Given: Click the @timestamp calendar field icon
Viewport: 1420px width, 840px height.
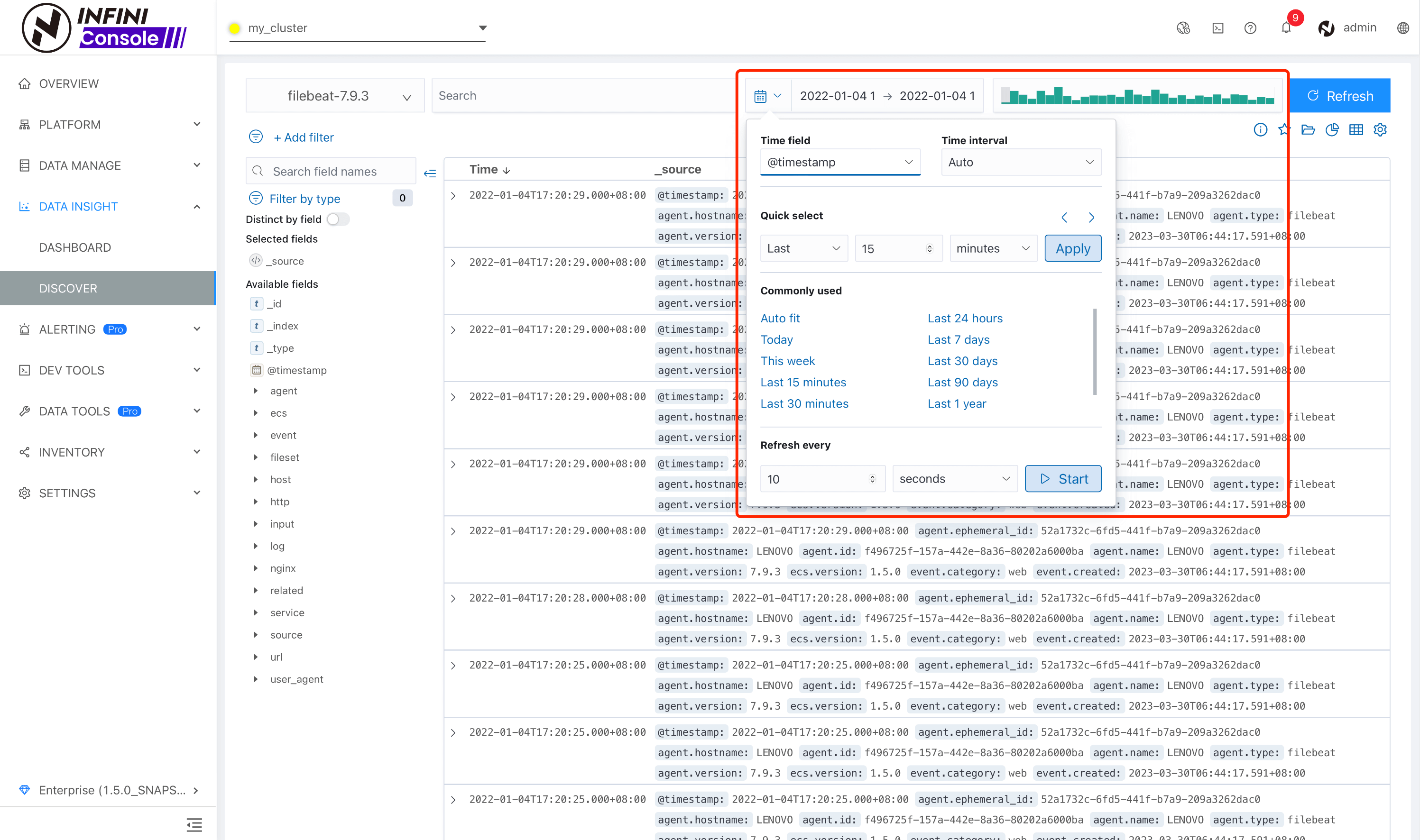Looking at the screenshot, I should (x=257, y=370).
